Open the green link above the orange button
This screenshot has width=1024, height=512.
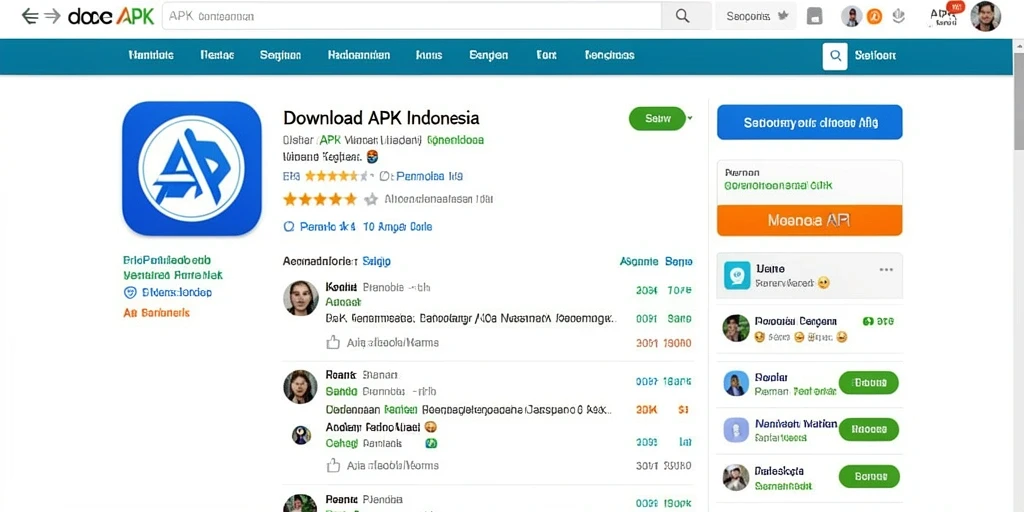pyautogui.click(x=778, y=185)
